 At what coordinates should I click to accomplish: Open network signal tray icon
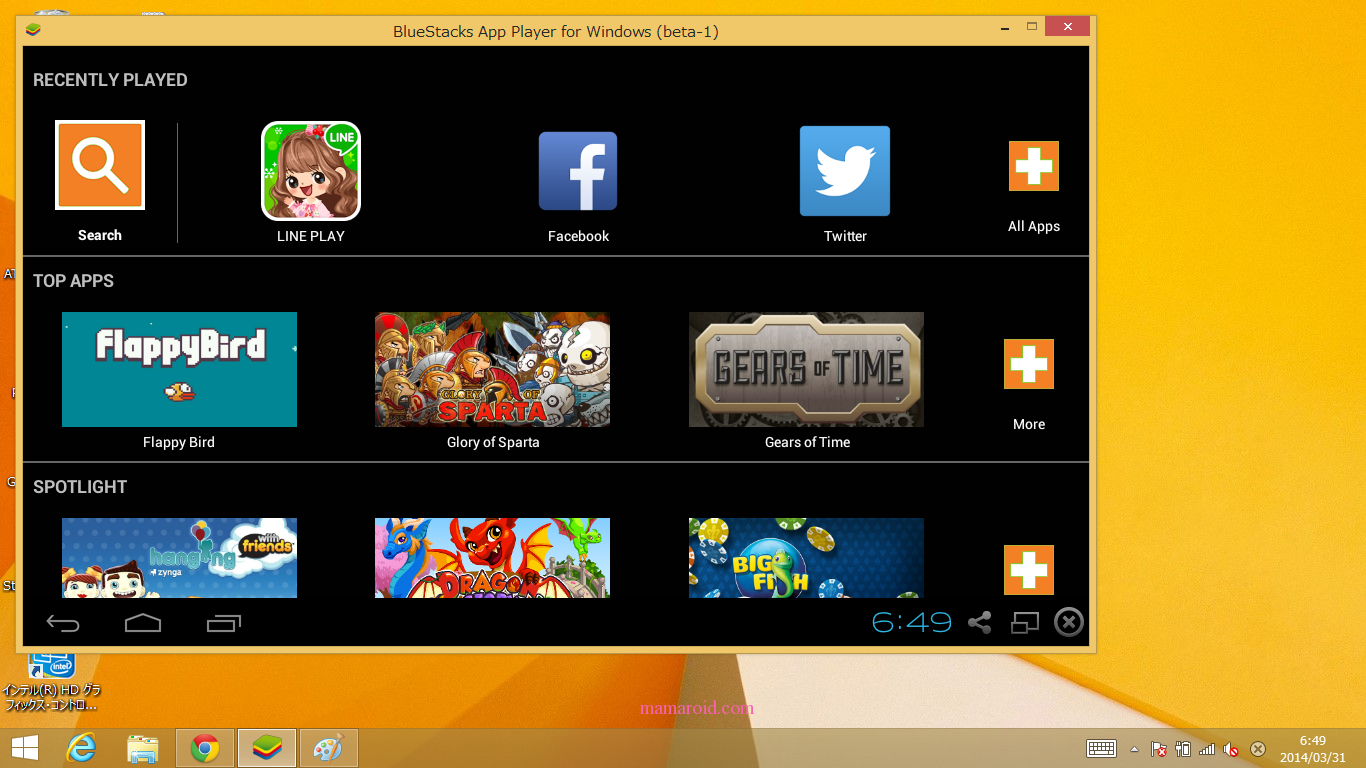click(x=1208, y=748)
